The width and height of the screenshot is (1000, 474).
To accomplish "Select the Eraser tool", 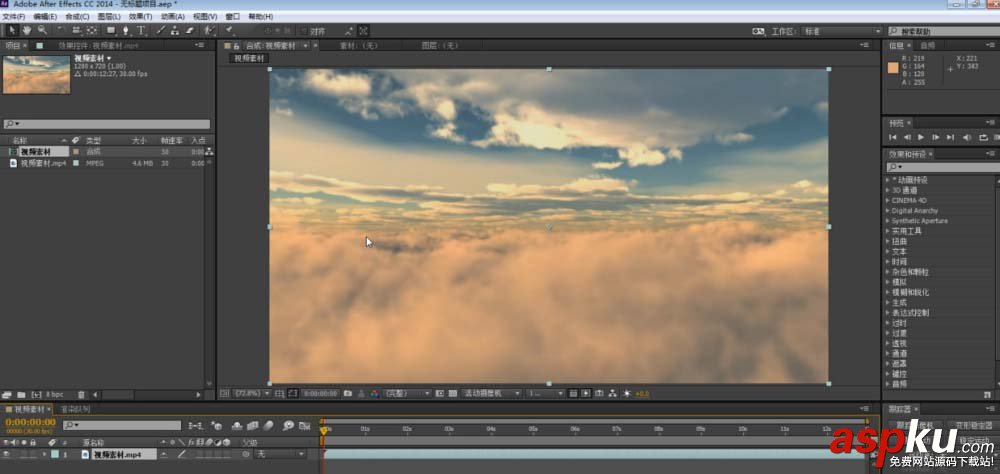I will 189,31.
